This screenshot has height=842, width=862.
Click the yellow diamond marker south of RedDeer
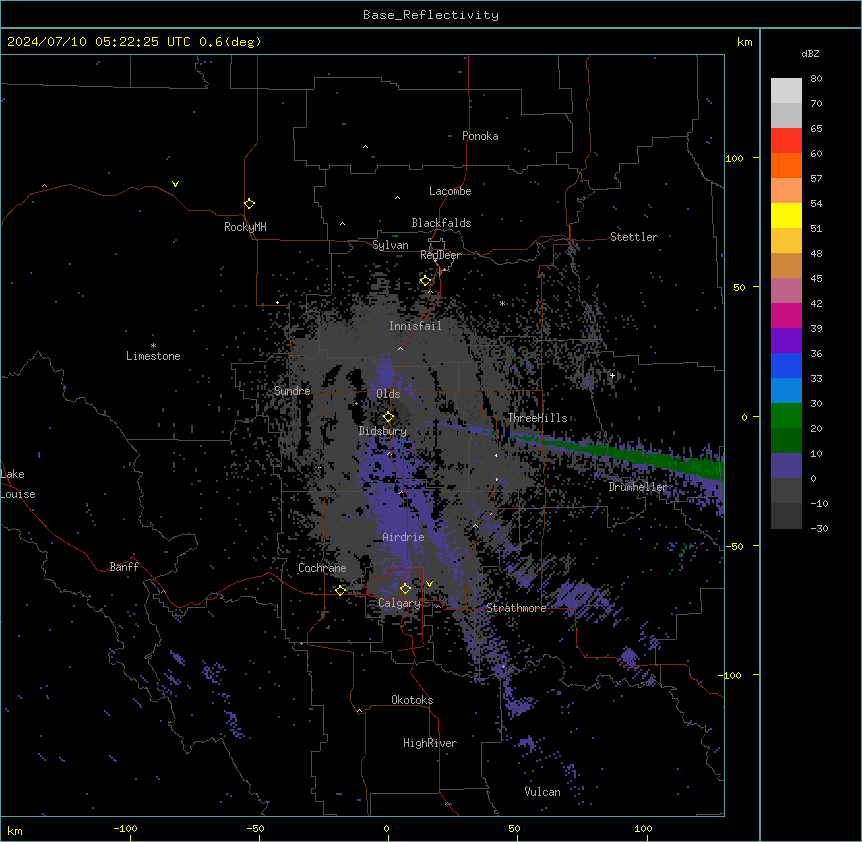(425, 281)
